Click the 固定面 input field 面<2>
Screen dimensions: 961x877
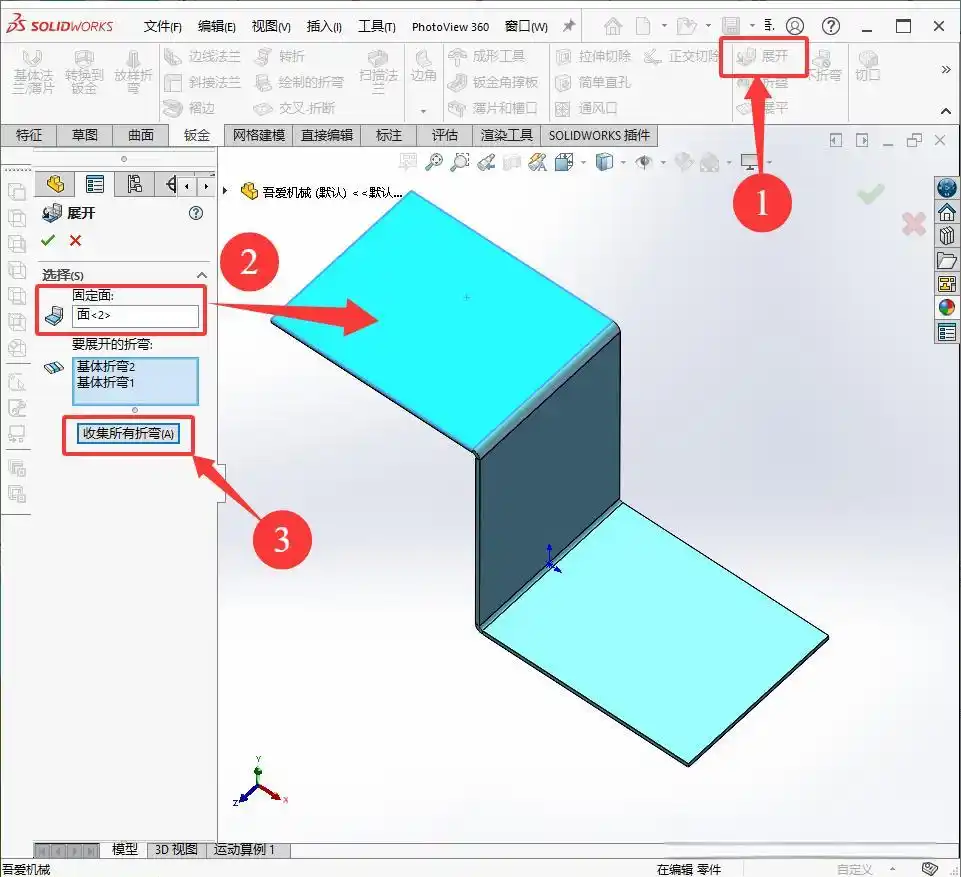click(135, 315)
